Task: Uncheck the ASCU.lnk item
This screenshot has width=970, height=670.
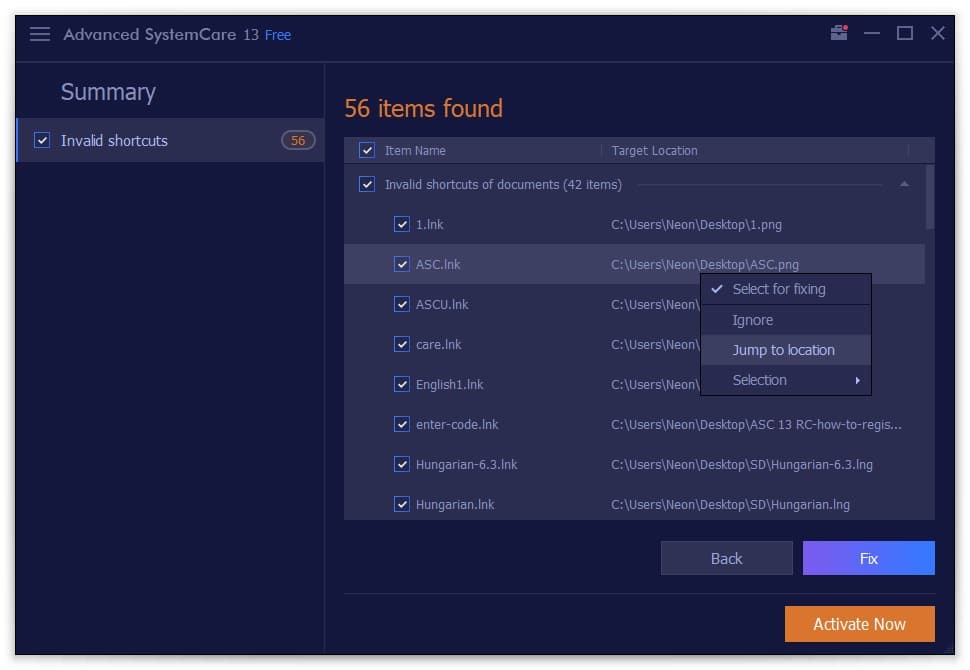Action: (401, 304)
